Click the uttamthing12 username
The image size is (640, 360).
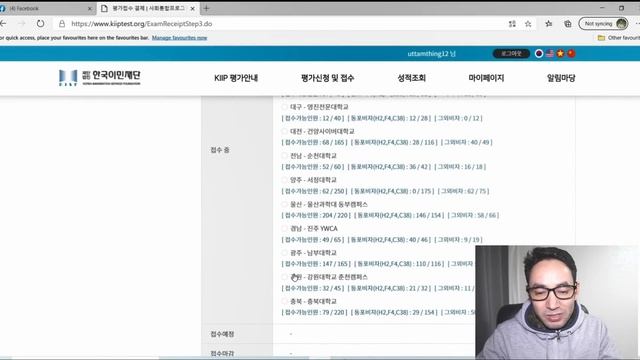pos(431,54)
